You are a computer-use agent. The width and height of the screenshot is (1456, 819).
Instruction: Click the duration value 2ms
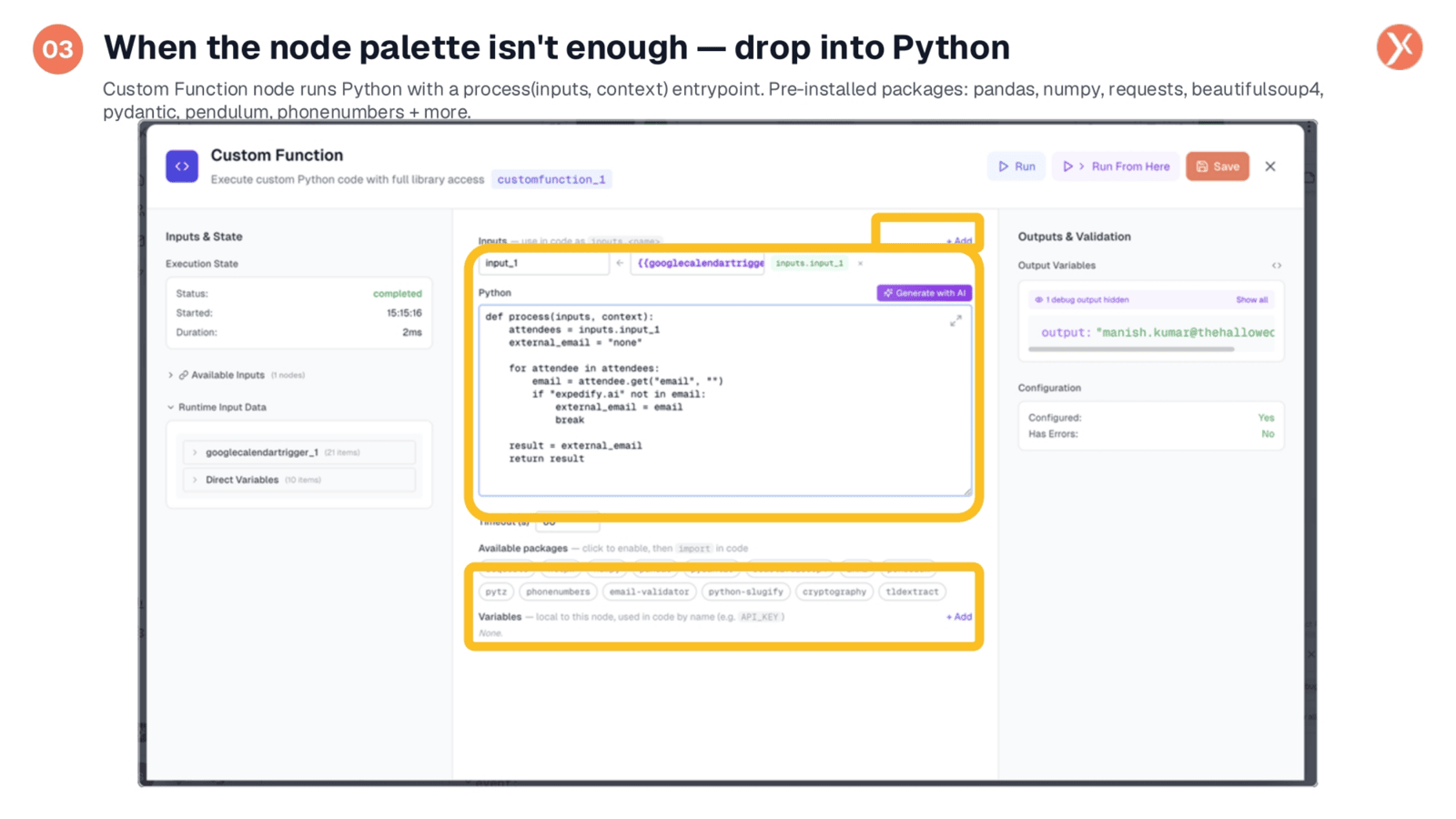(x=412, y=332)
